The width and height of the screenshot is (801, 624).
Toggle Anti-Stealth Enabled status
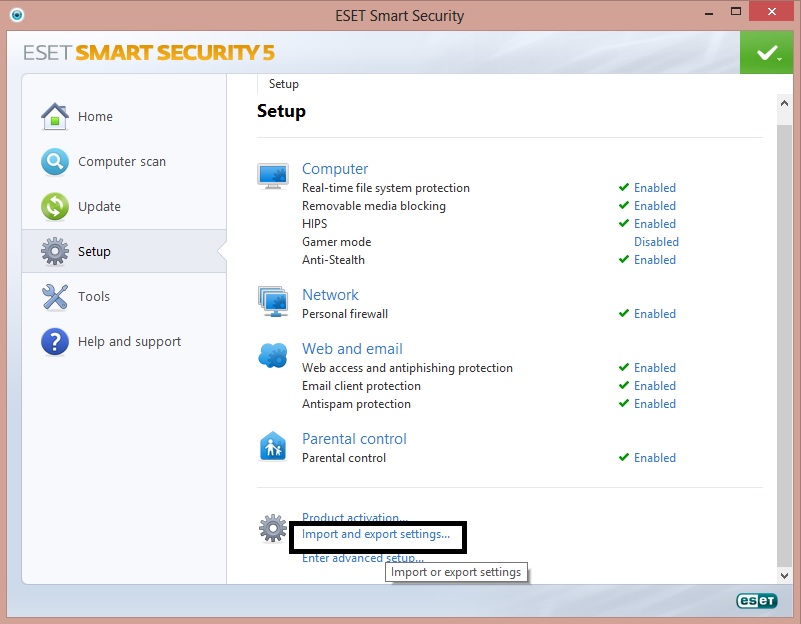[654, 260]
